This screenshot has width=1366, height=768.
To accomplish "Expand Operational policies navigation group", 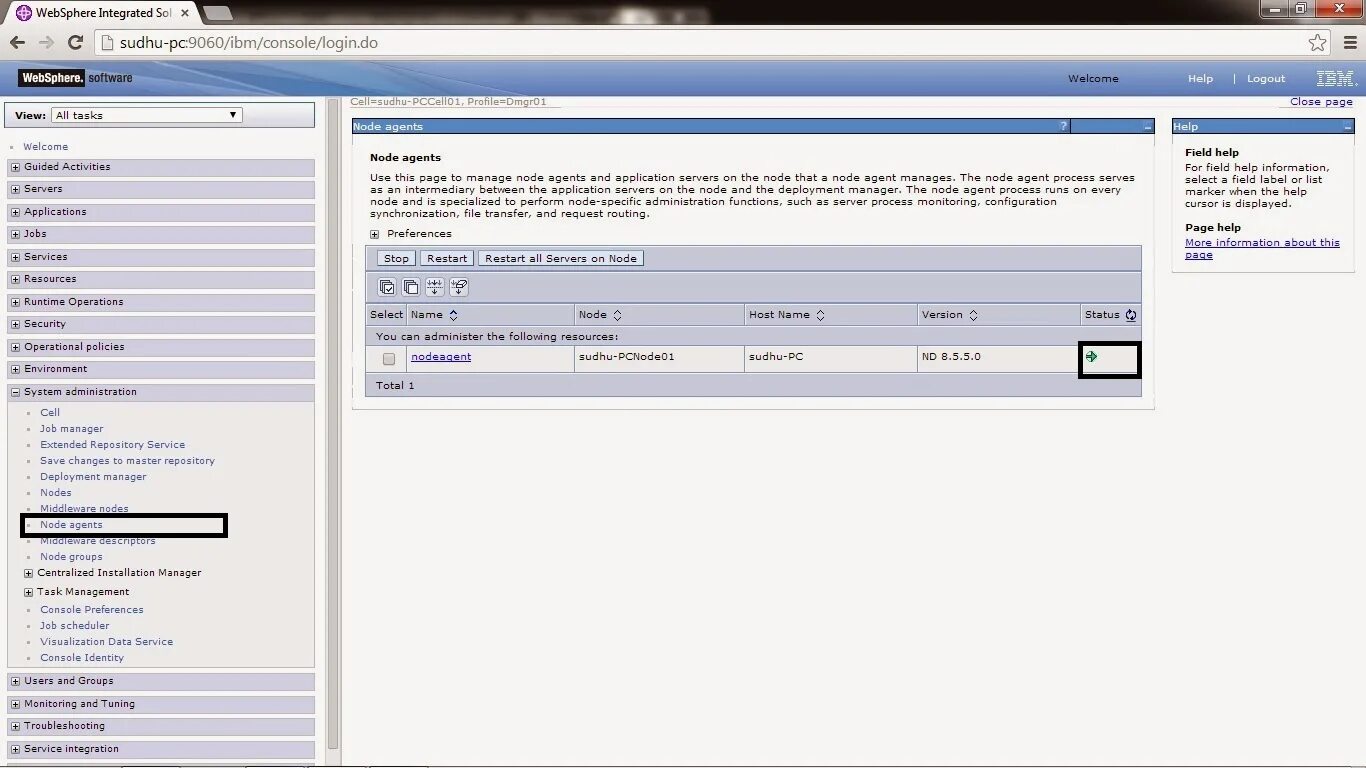I will pyautogui.click(x=16, y=347).
